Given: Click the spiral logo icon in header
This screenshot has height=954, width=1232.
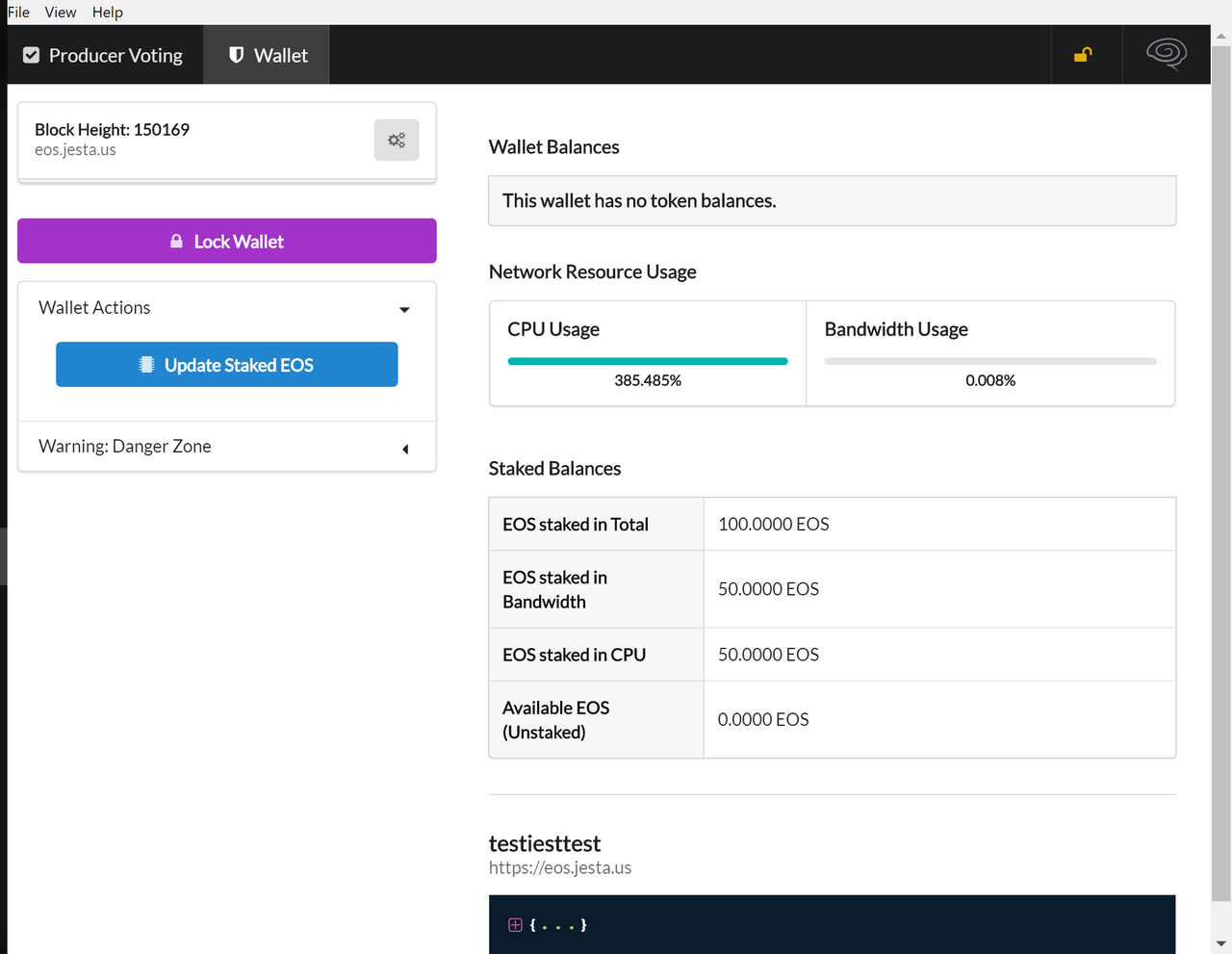Looking at the screenshot, I should point(1166,54).
